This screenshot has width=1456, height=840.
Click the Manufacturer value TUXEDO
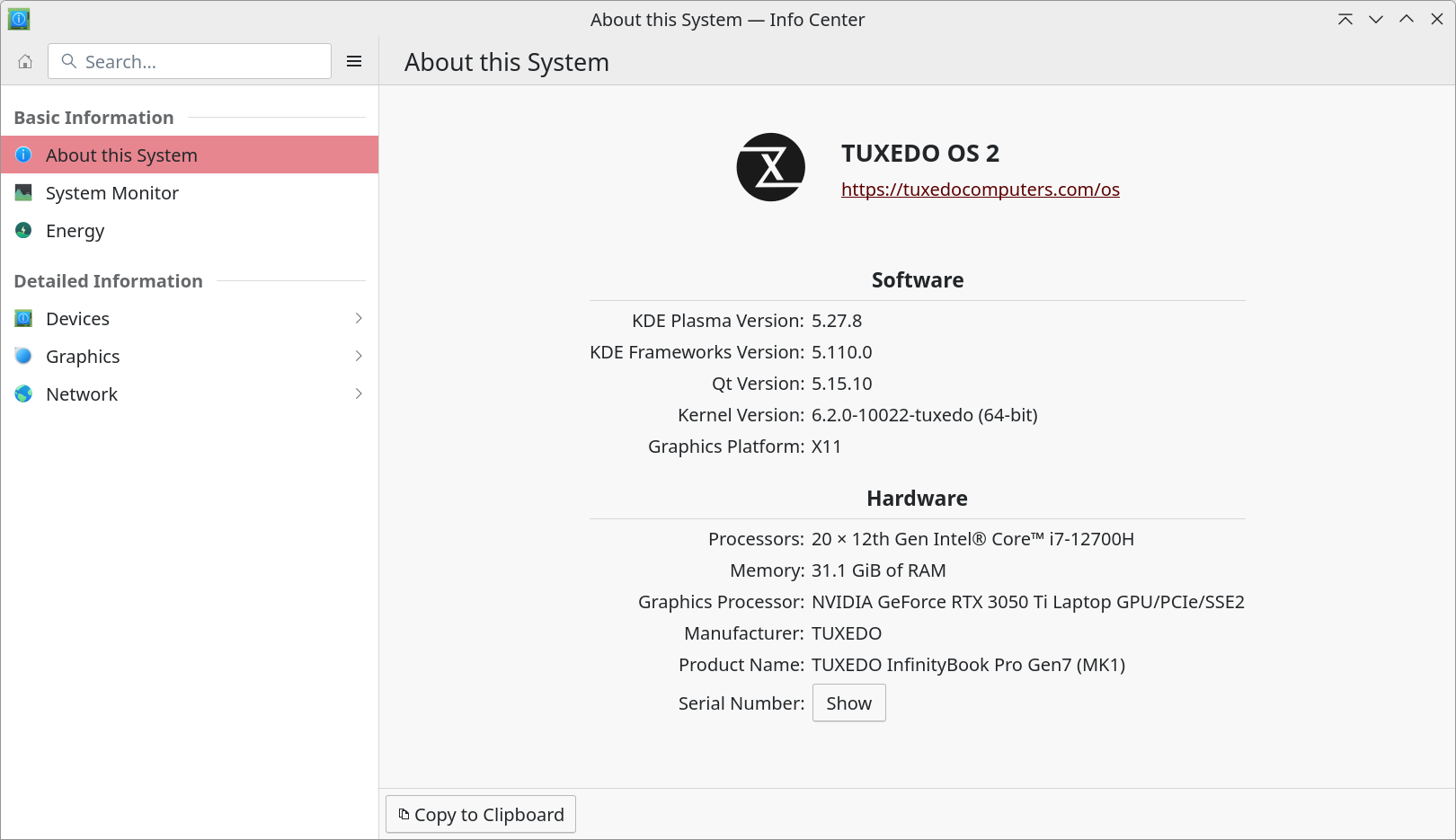(847, 633)
